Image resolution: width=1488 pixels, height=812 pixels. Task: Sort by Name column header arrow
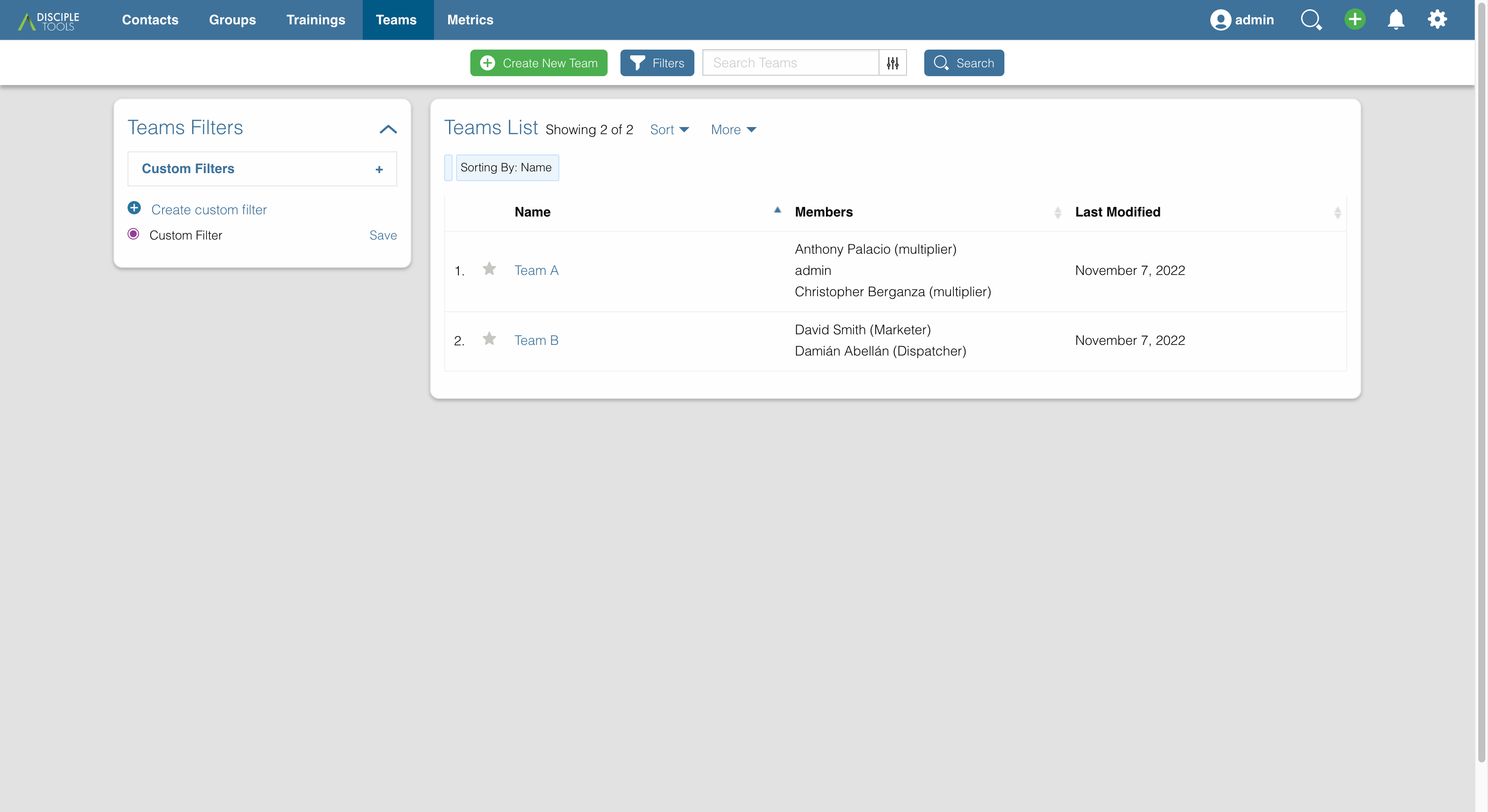778,211
